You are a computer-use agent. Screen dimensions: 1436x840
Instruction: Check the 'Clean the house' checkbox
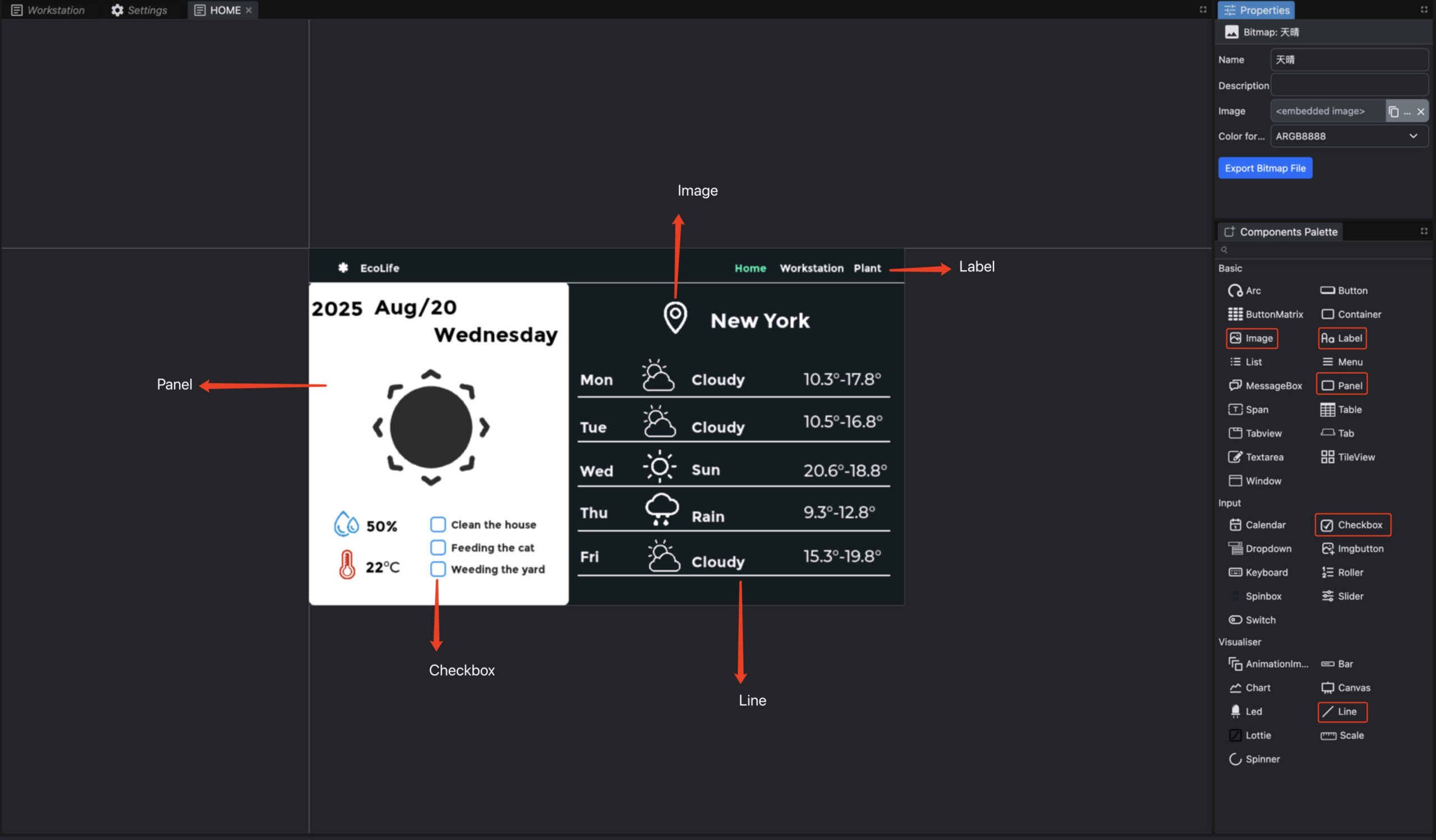coord(437,524)
